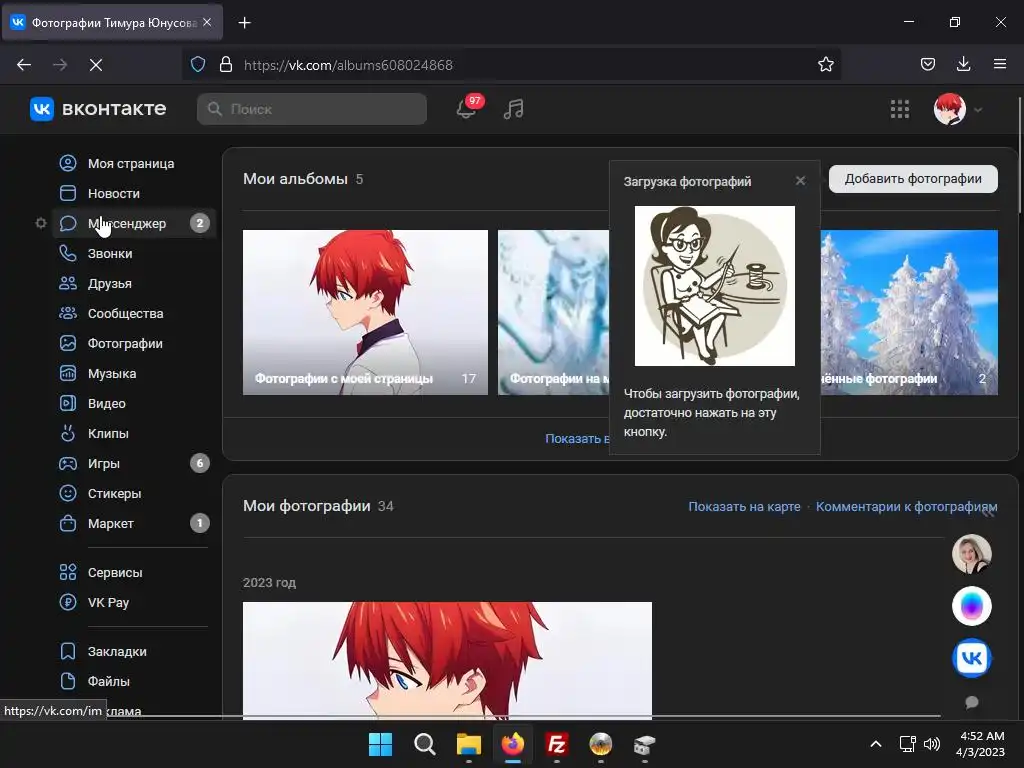Click the Сервисы icon in sidebar
The image size is (1024, 768).
pos(68,572)
